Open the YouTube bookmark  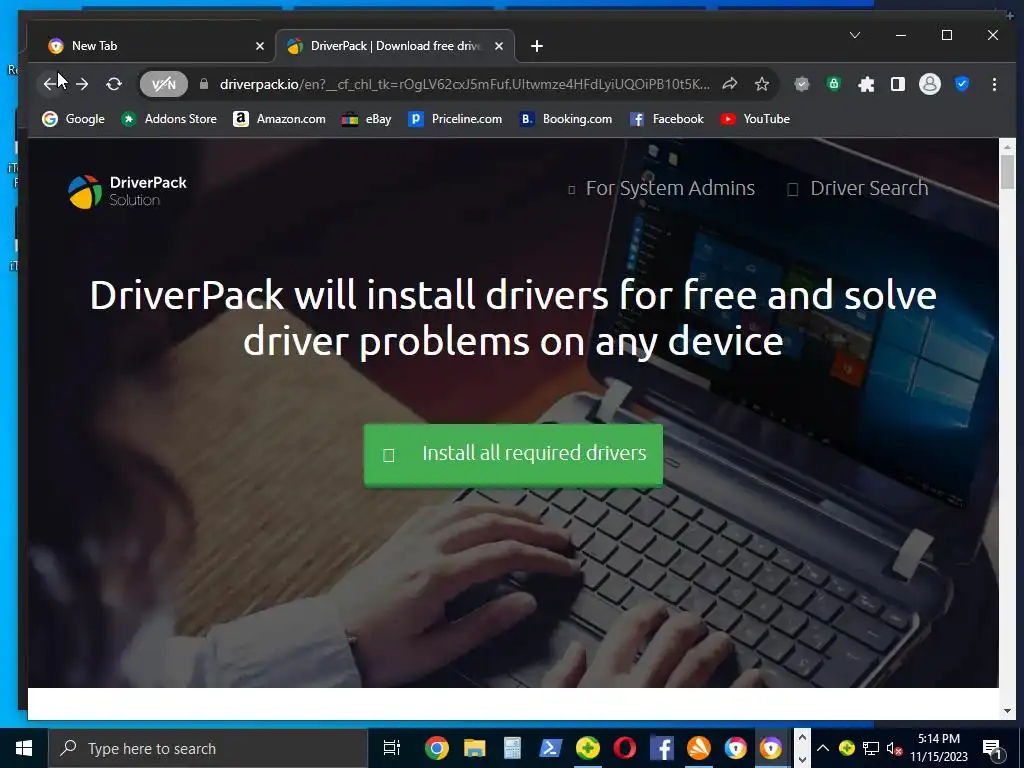click(x=755, y=119)
